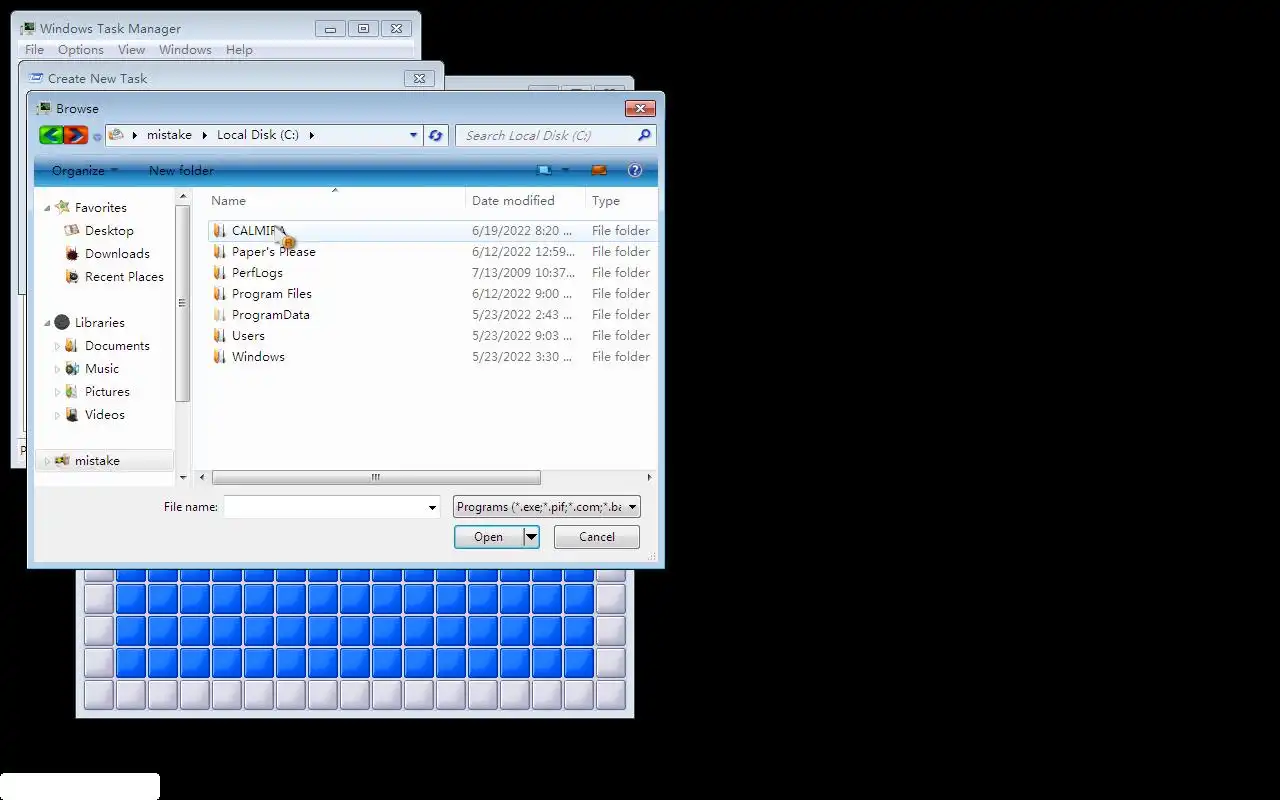Click the 6/19/2022 8:20 date cell
Image resolution: width=1280 pixels, height=800 pixels.
point(522,230)
